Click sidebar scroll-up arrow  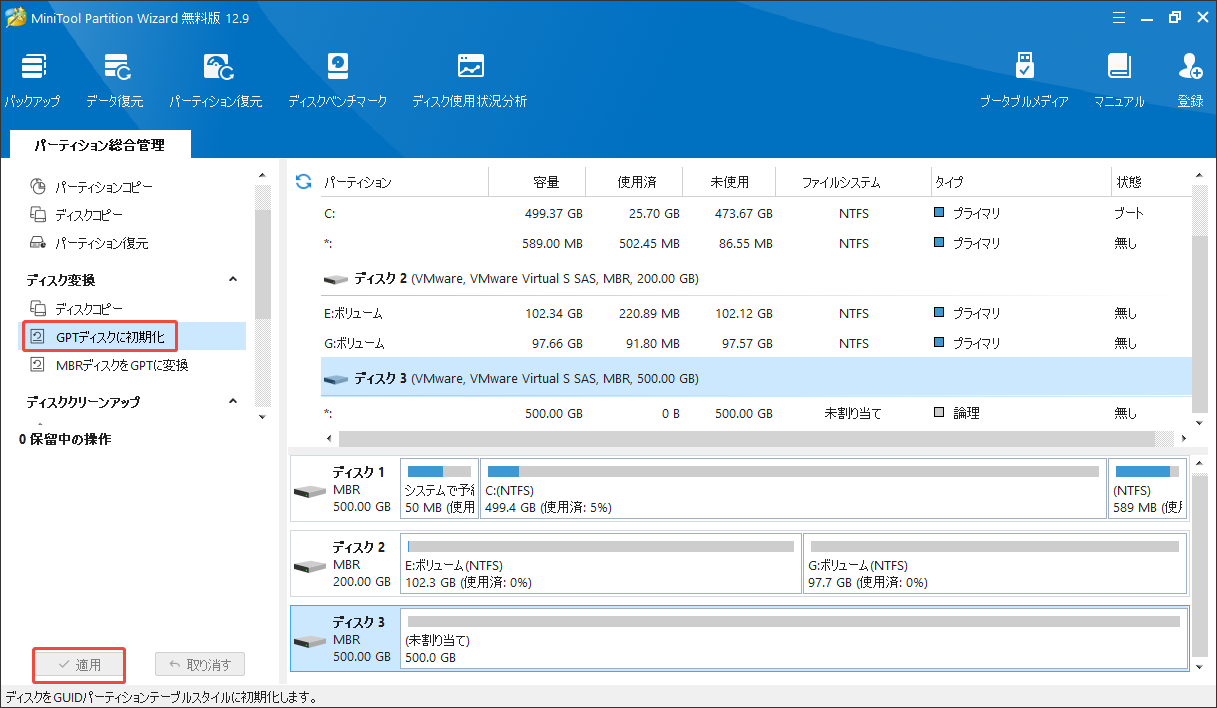tap(263, 176)
